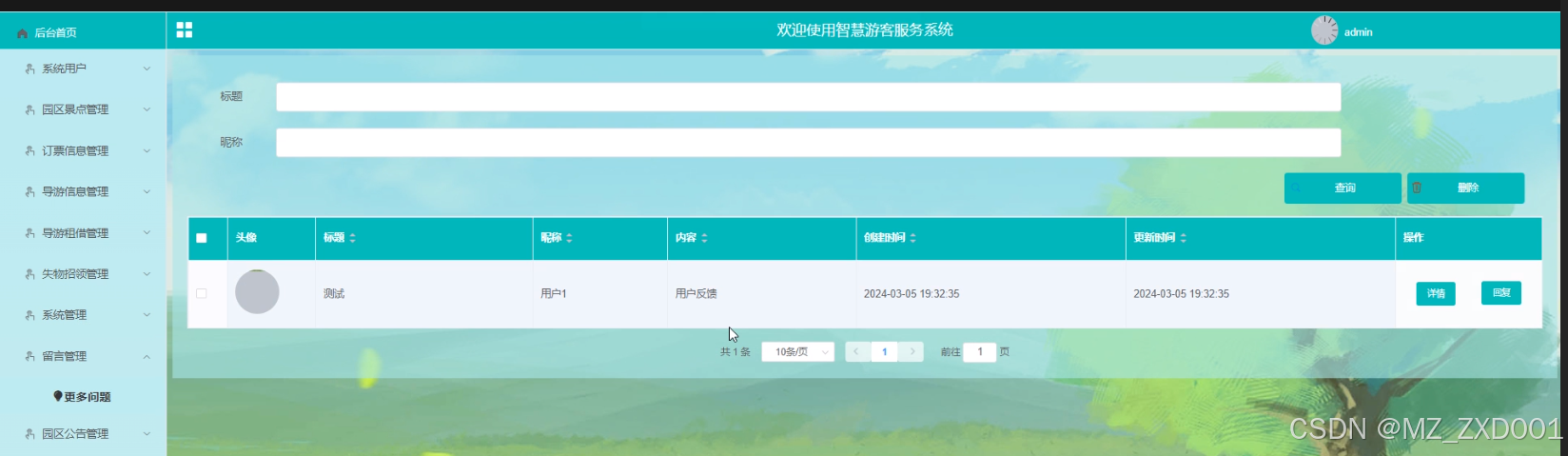Select page number 1 in pagination
Image resolution: width=1568 pixels, height=456 pixels.
(884, 351)
